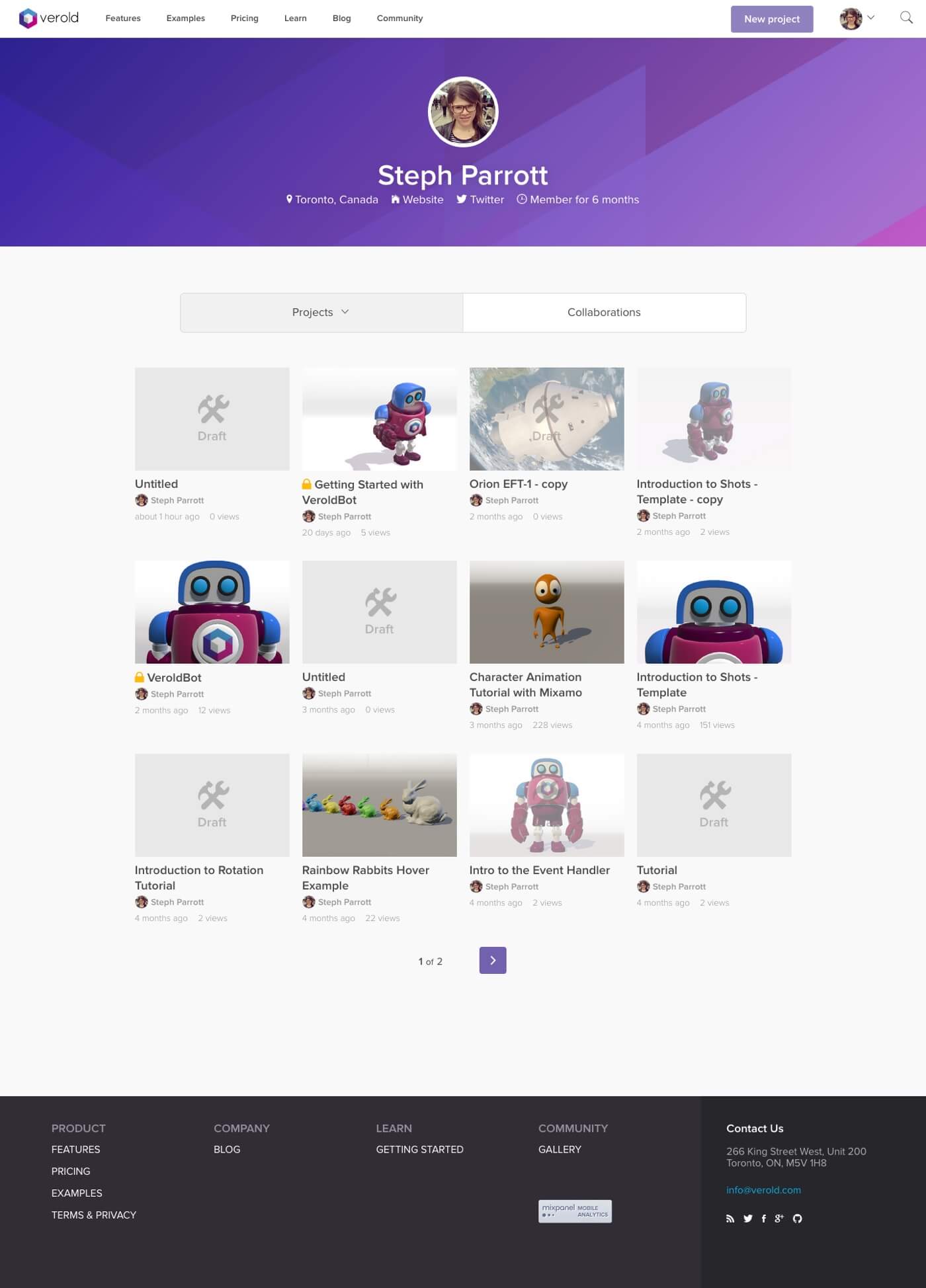The width and height of the screenshot is (926, 1288).
Task: Expand the Projects tab dropdown
Action: [321, 312]
